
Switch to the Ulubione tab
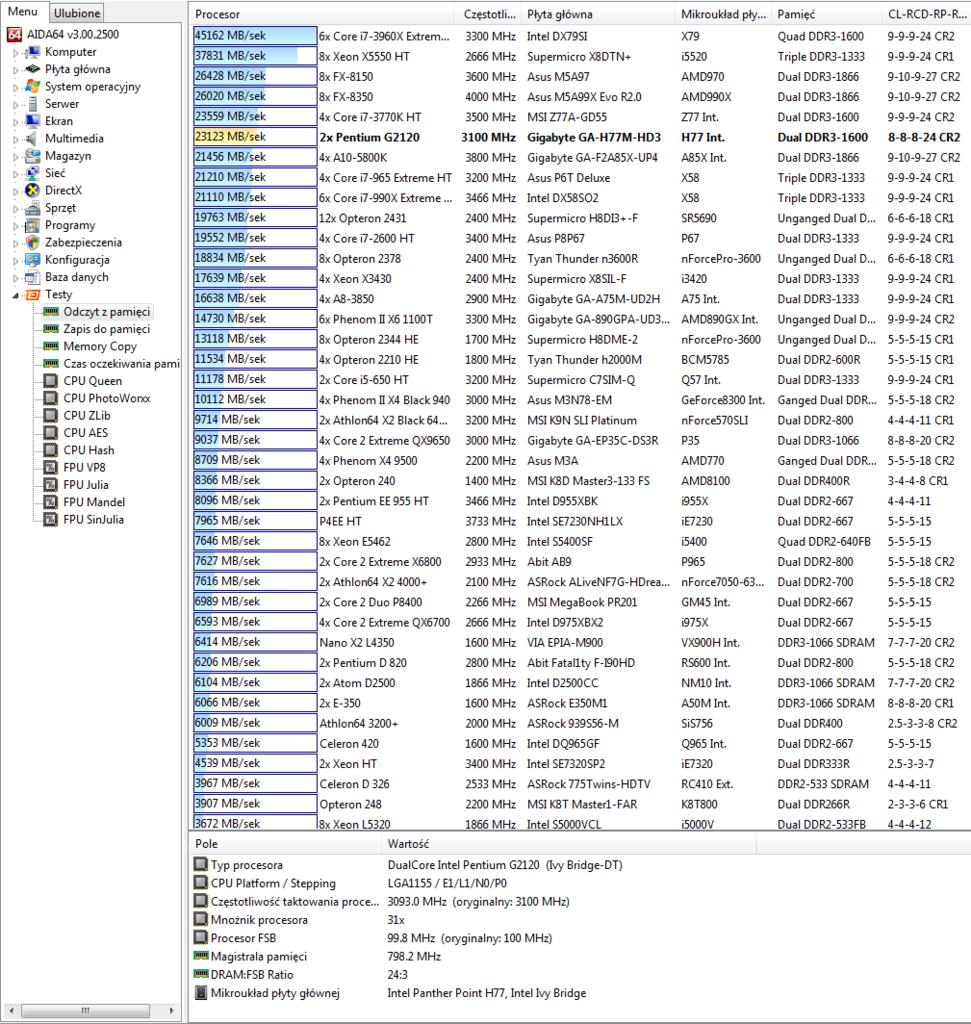pos(77,13)
